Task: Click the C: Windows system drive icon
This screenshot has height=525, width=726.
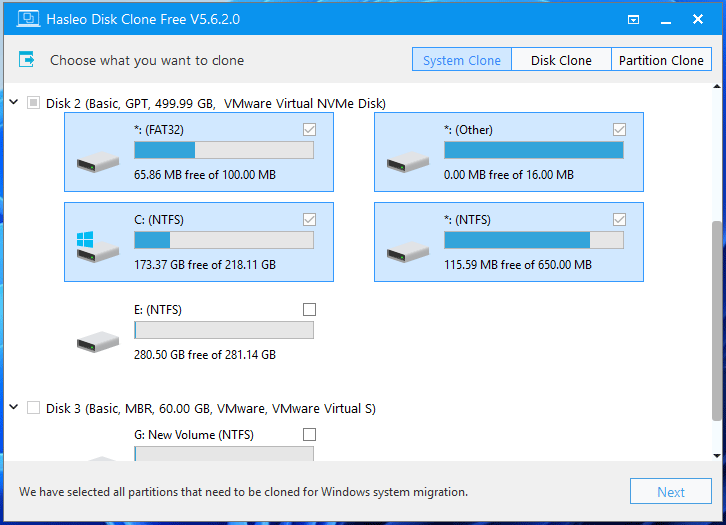Action: pyautogui.click(x=98, y=247)
